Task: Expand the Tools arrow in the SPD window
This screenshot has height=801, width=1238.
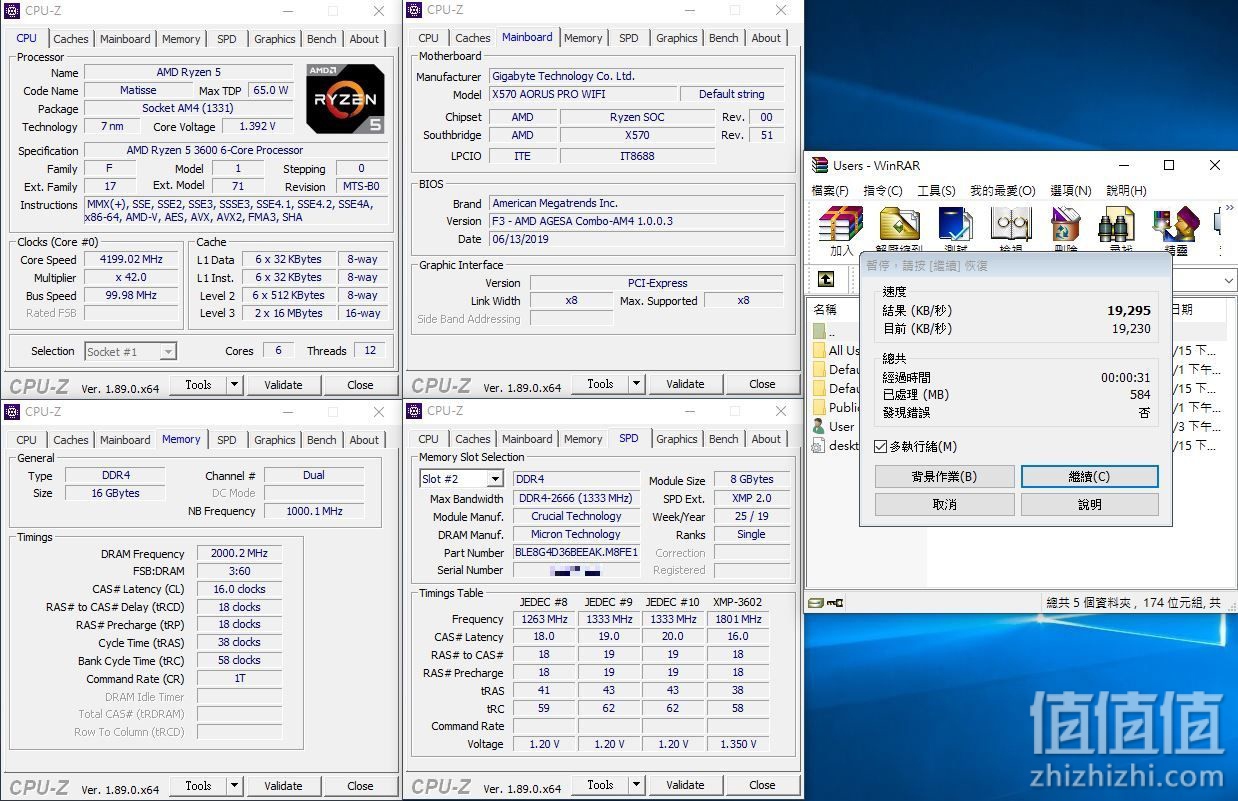Action: 636,784
